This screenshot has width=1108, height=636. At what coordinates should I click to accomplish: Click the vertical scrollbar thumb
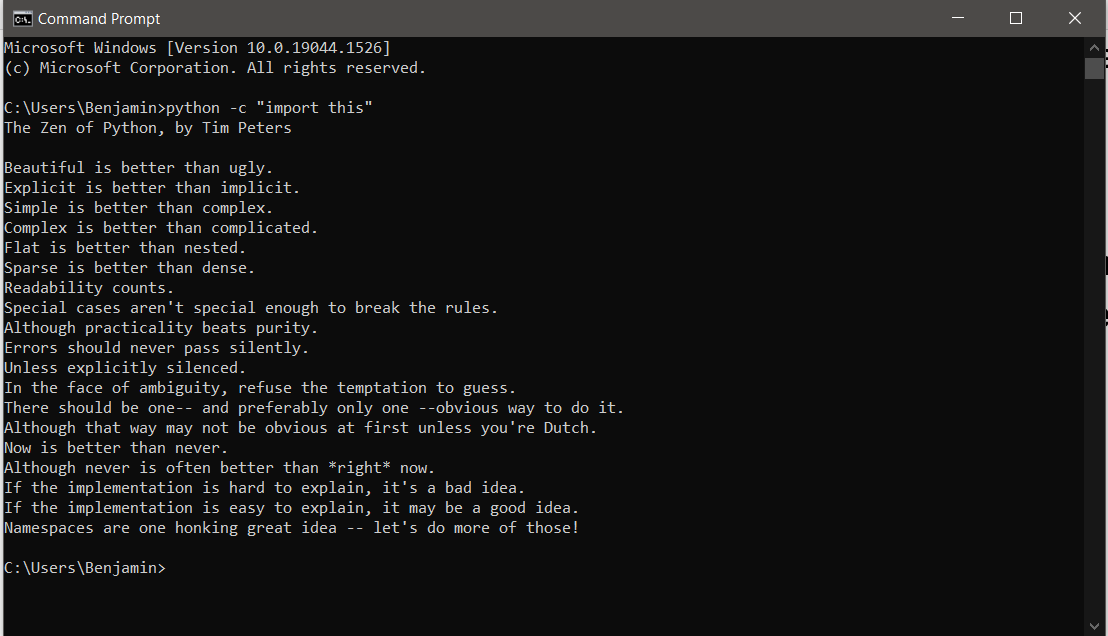click(1095, 69)
